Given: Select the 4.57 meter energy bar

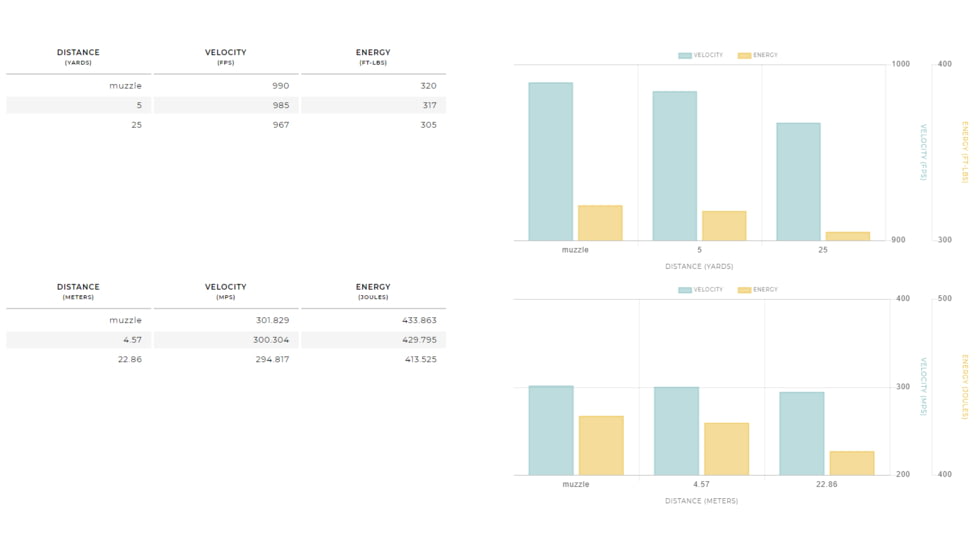Looking at the screenshot, I should pos(726,449).
